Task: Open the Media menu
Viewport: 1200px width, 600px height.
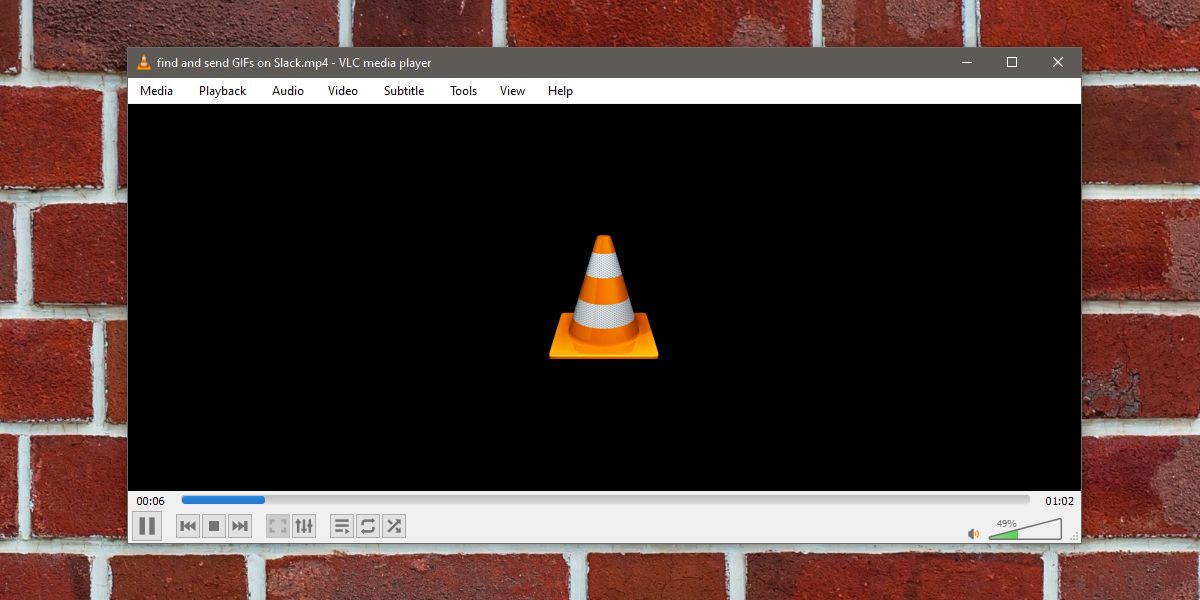Action: tap(156, 91)
